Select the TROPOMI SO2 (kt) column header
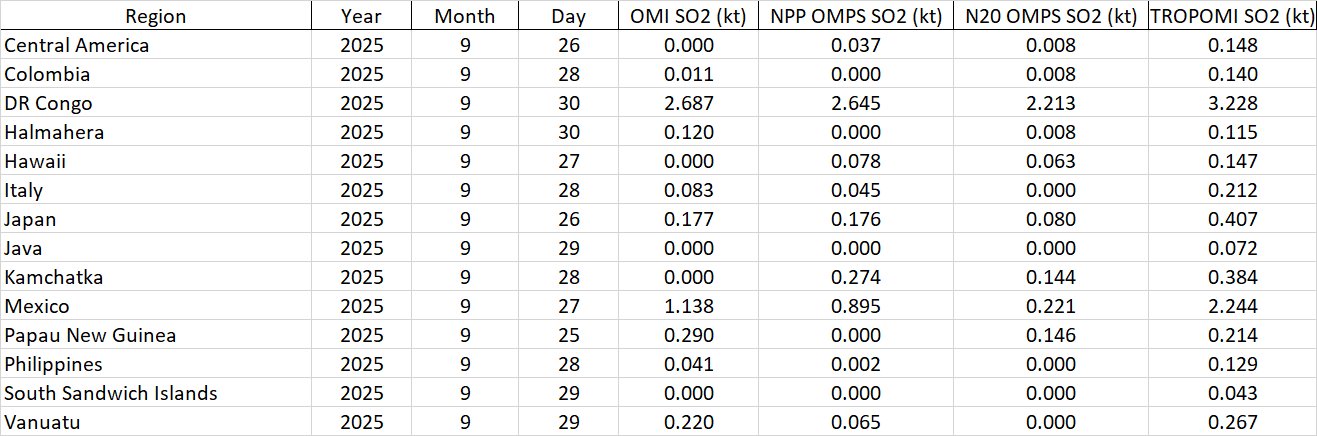 click(1231, 16)
